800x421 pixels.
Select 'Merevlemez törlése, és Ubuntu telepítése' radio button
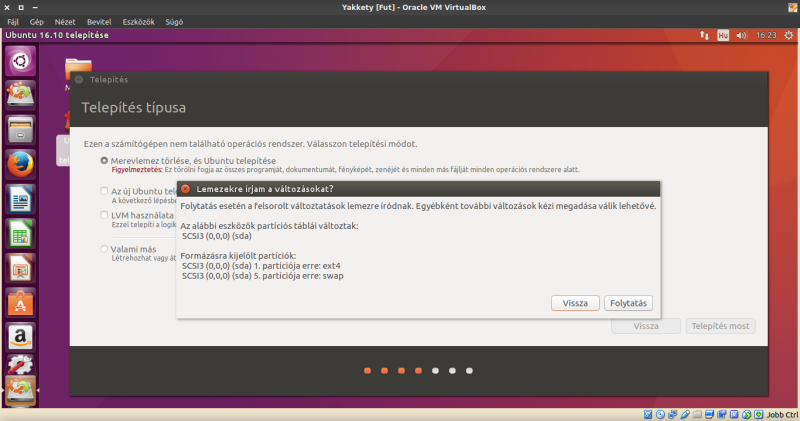[104, 160]
